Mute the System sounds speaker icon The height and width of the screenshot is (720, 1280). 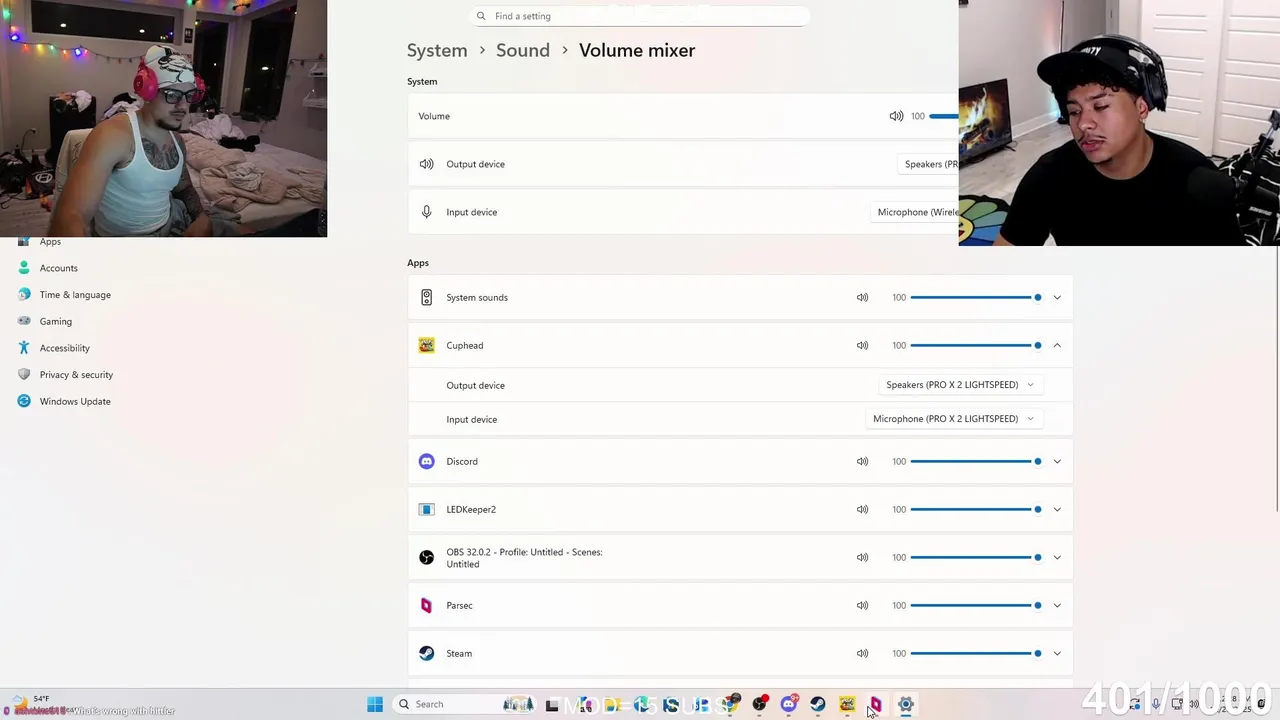pyautogui.click(x=862, y=297)
